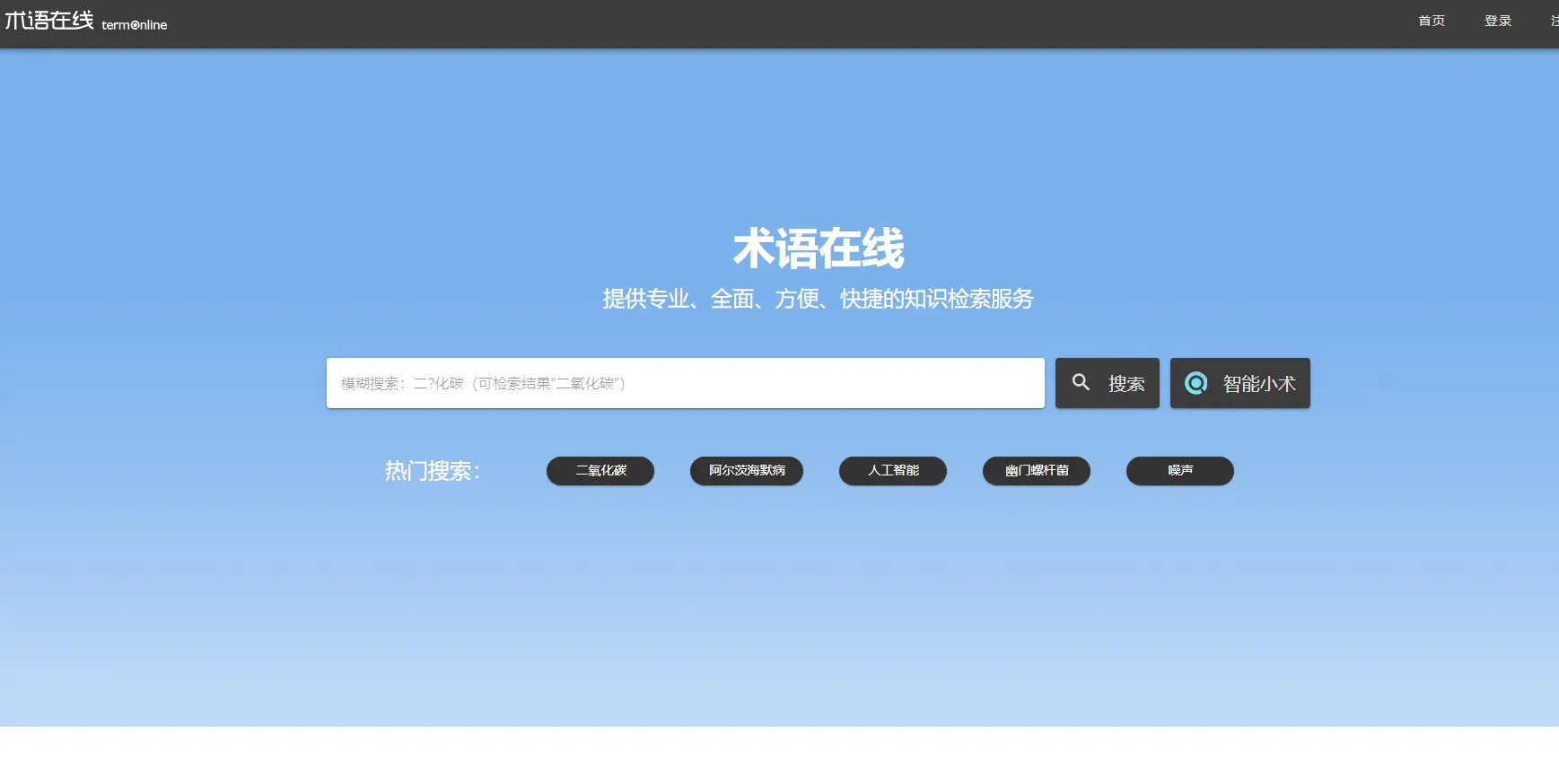
Task: Launch the 智能小术 assistant button
Action: 1239,383
